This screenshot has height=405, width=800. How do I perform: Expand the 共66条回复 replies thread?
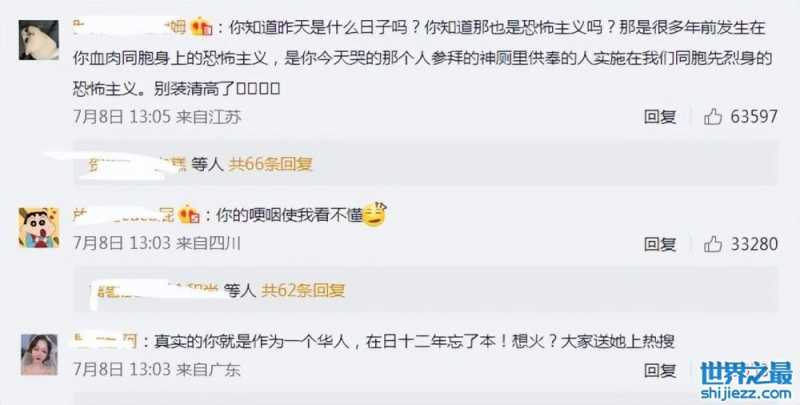coord(270,165)
